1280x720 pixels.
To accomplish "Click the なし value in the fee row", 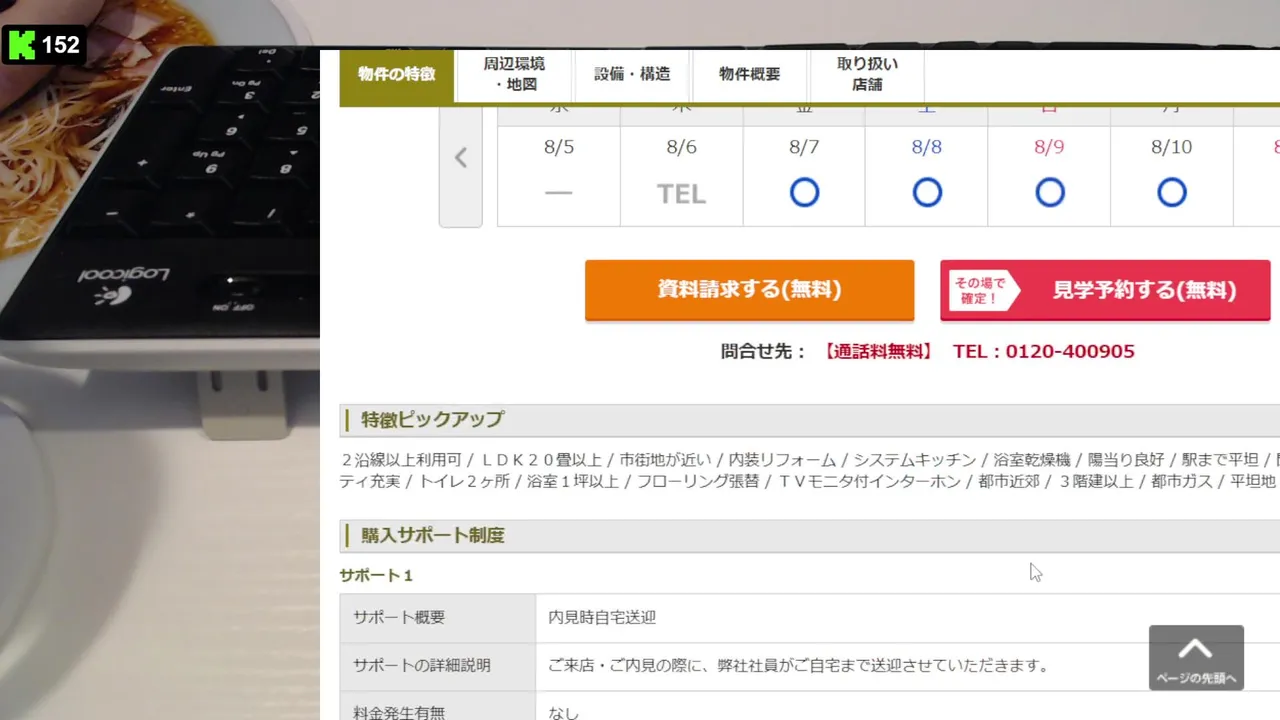I will pos(564,713).
